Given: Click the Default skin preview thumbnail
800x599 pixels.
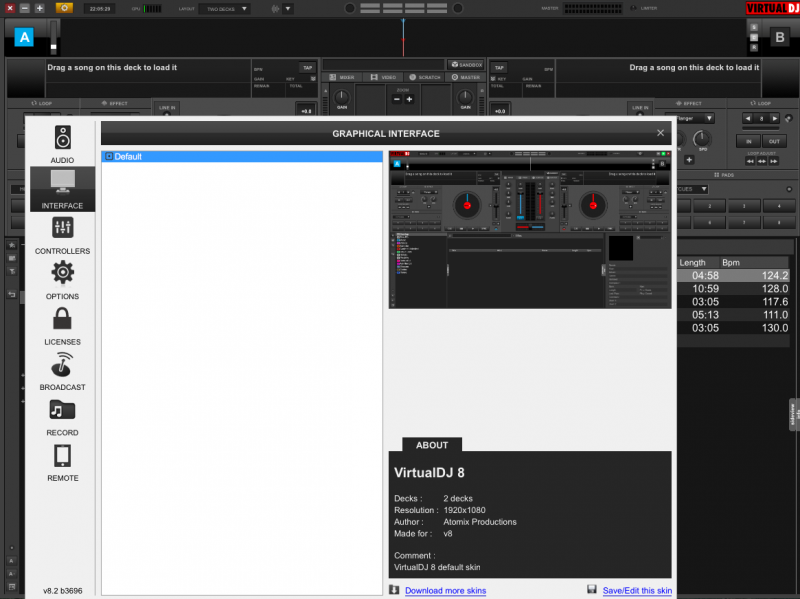Looking at the screenshot, I should [529, 229].
